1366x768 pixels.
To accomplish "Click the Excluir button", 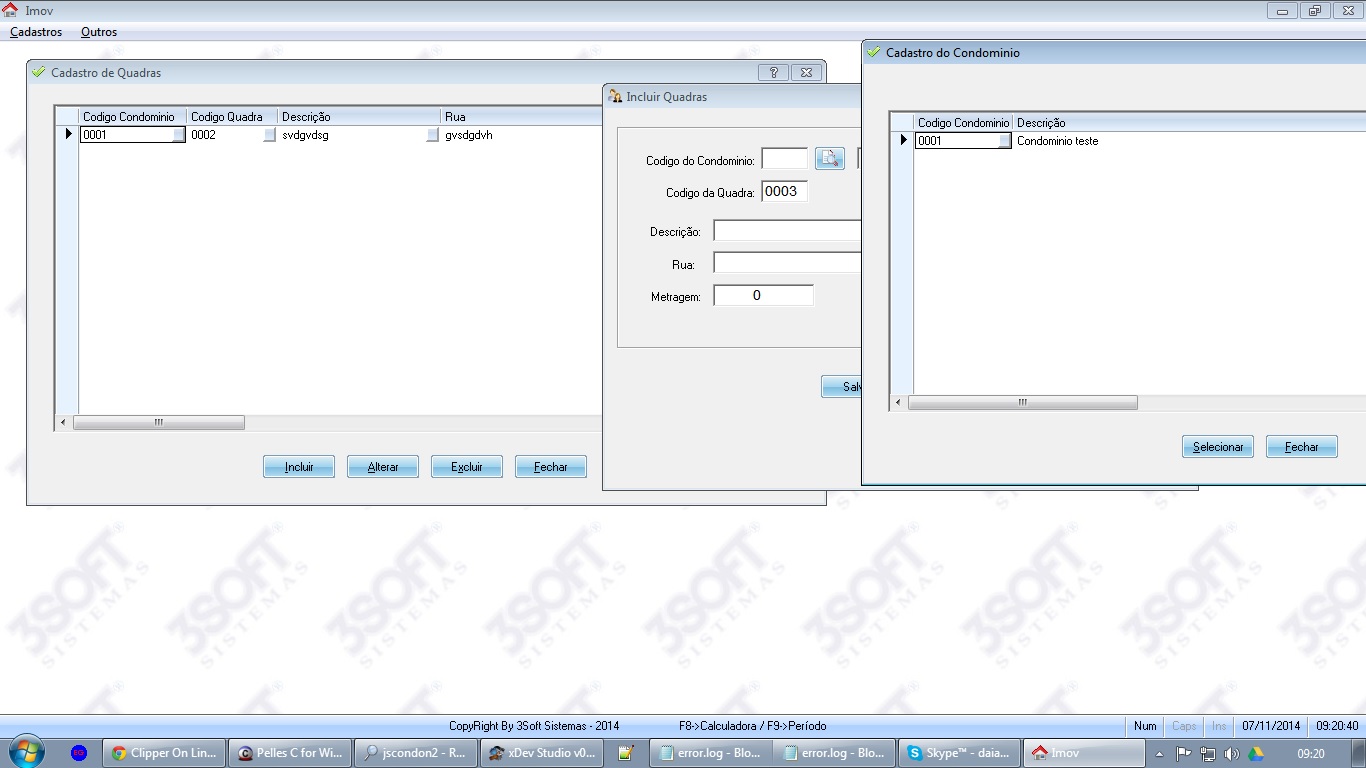I will point(467,467).
